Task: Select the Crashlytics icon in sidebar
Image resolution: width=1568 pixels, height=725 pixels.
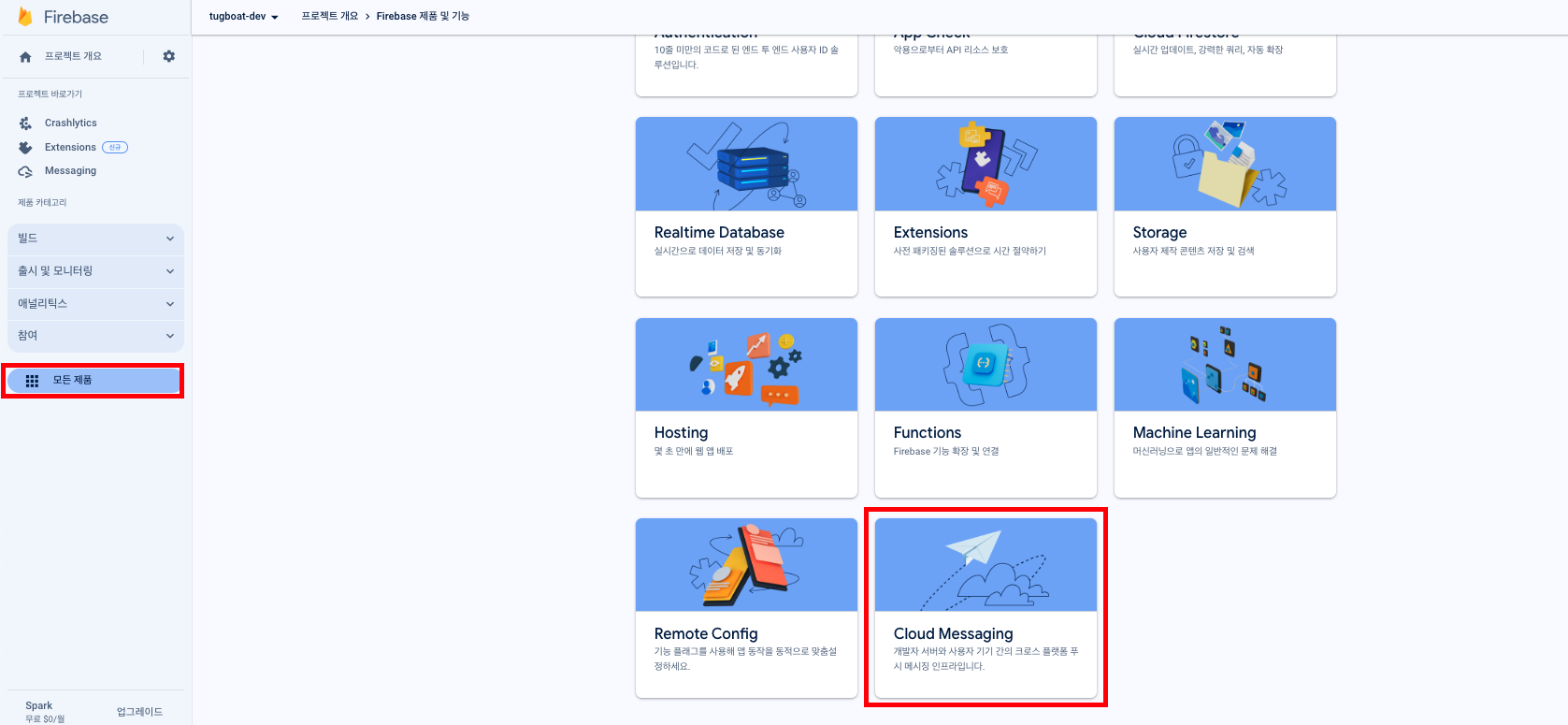Action: tap(25, 123)
